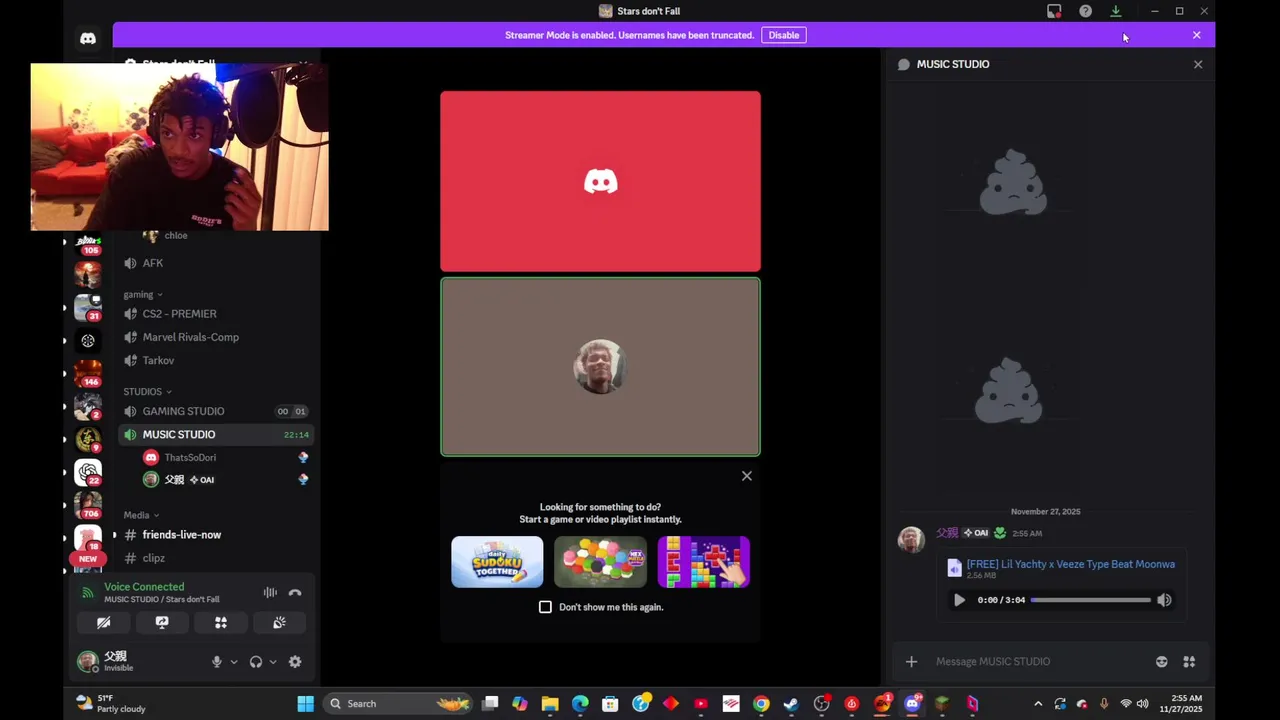This screenshot has width=1280, height=720.
Task: Open File Explorer from the taskbar
Action: [550, 704]
